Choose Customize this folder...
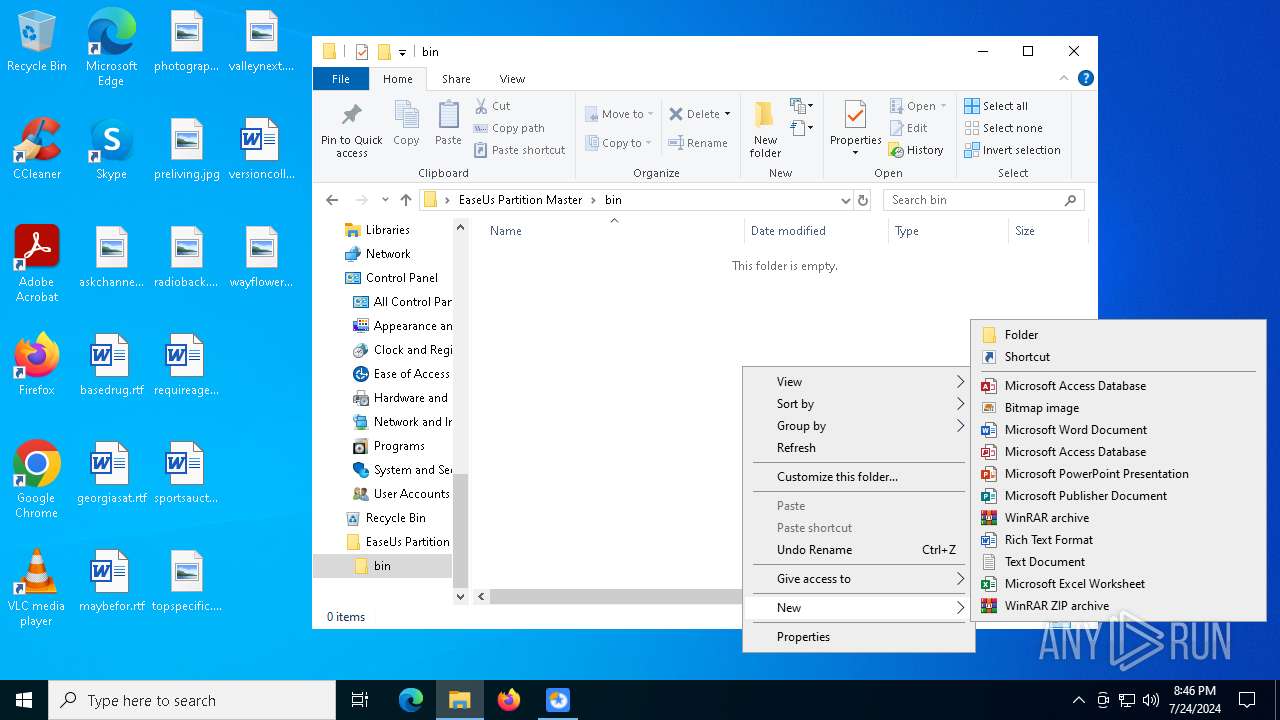 858,477
